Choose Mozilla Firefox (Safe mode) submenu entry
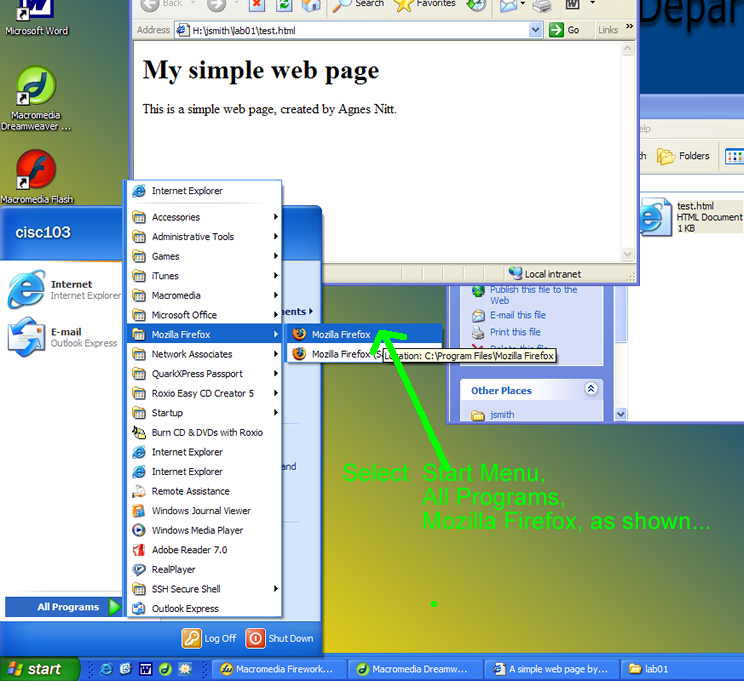This screenshot has height=681, width=744. 335,354
